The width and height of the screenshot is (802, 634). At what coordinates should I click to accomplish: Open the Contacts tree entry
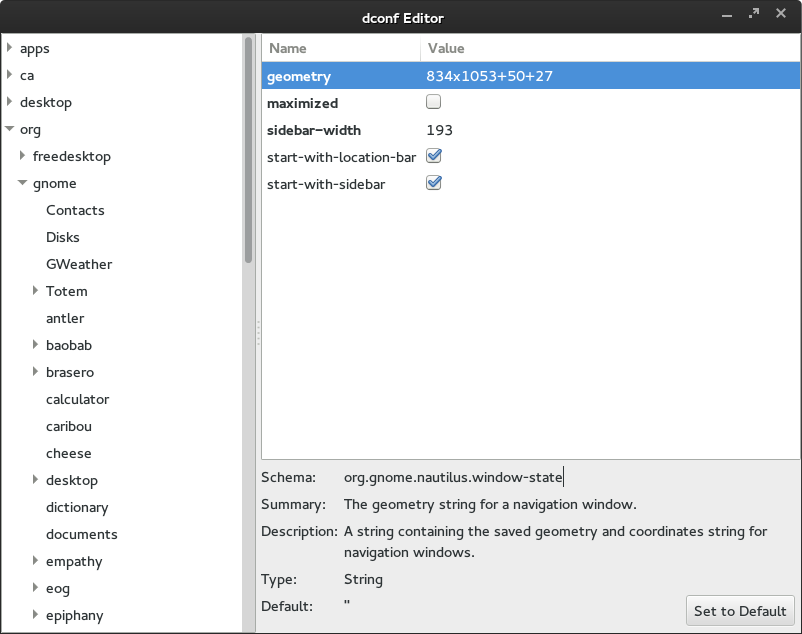pyautogui.click(x=75, y=210)
